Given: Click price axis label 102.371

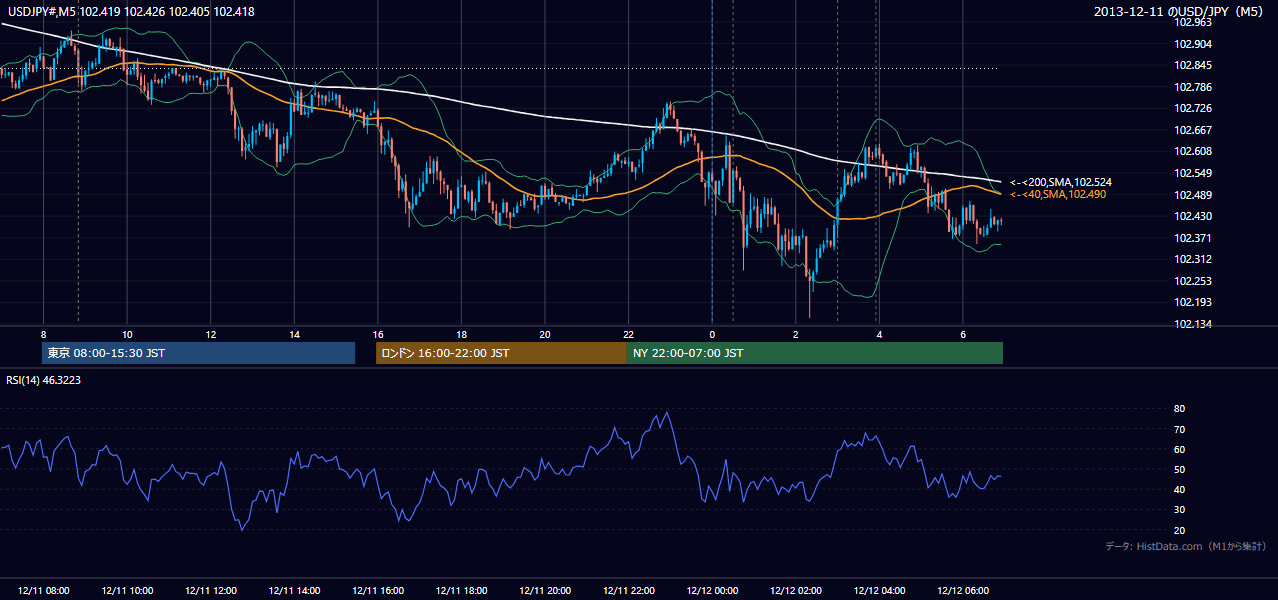Looking at the screenshot, I should pos(1192,238).
